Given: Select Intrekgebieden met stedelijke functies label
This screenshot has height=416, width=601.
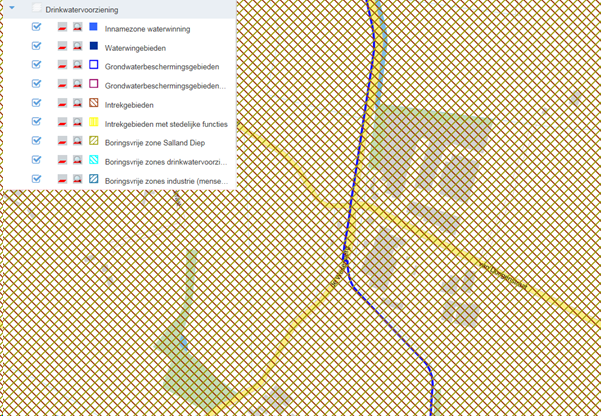Looking at the screenshot, I should (166, 124).
